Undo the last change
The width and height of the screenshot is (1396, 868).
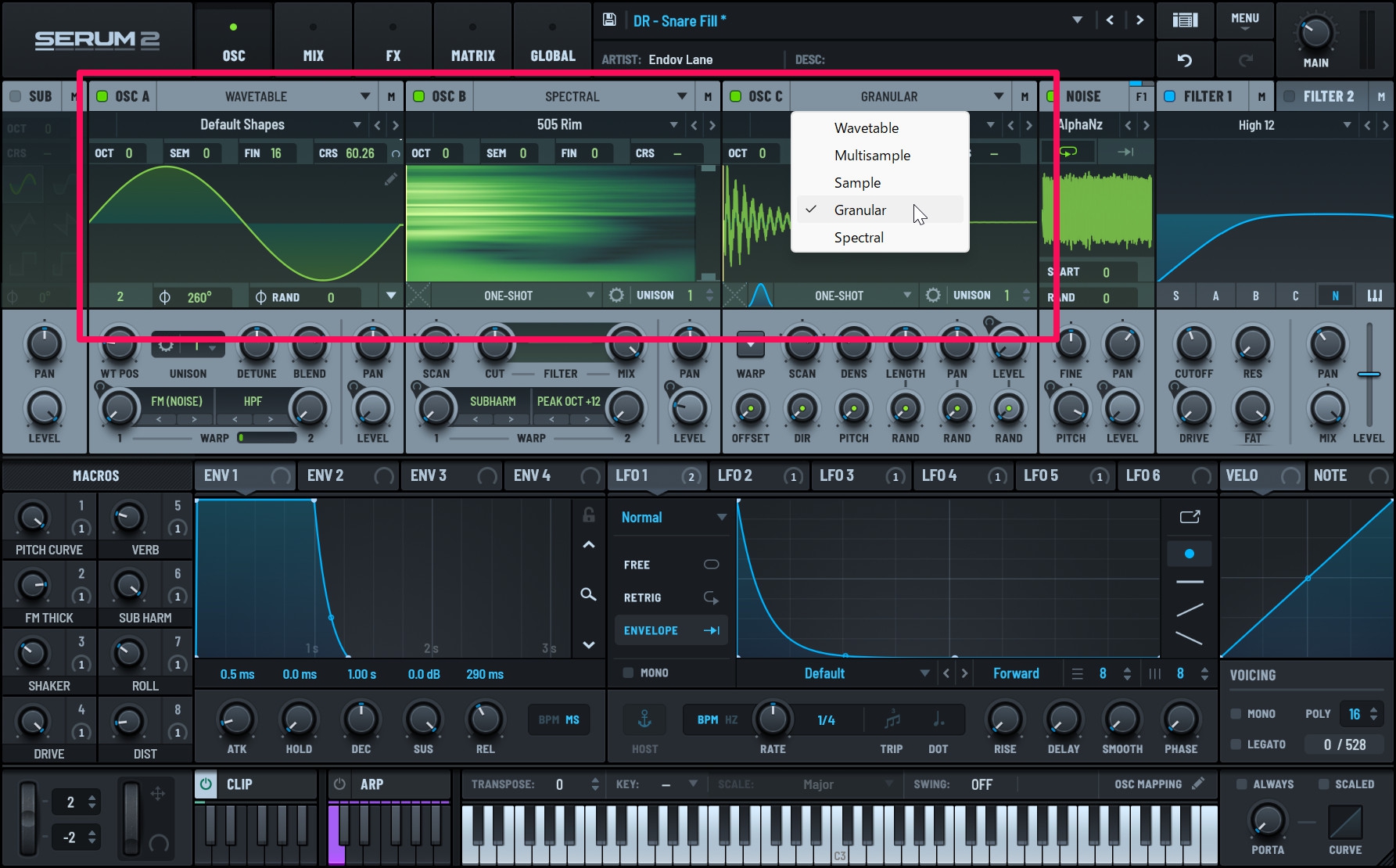tap(1185, 60)
